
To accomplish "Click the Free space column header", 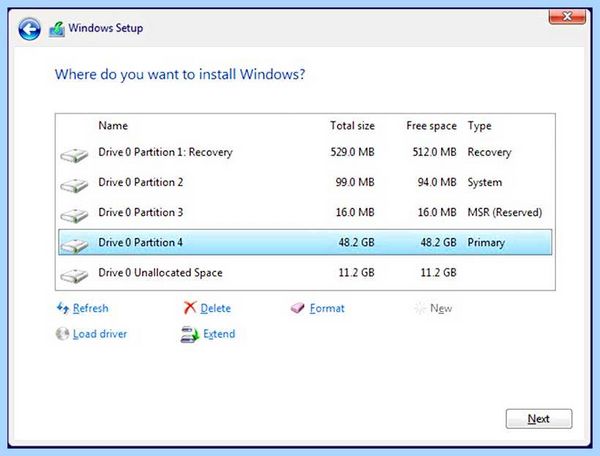I will point(431,126).
